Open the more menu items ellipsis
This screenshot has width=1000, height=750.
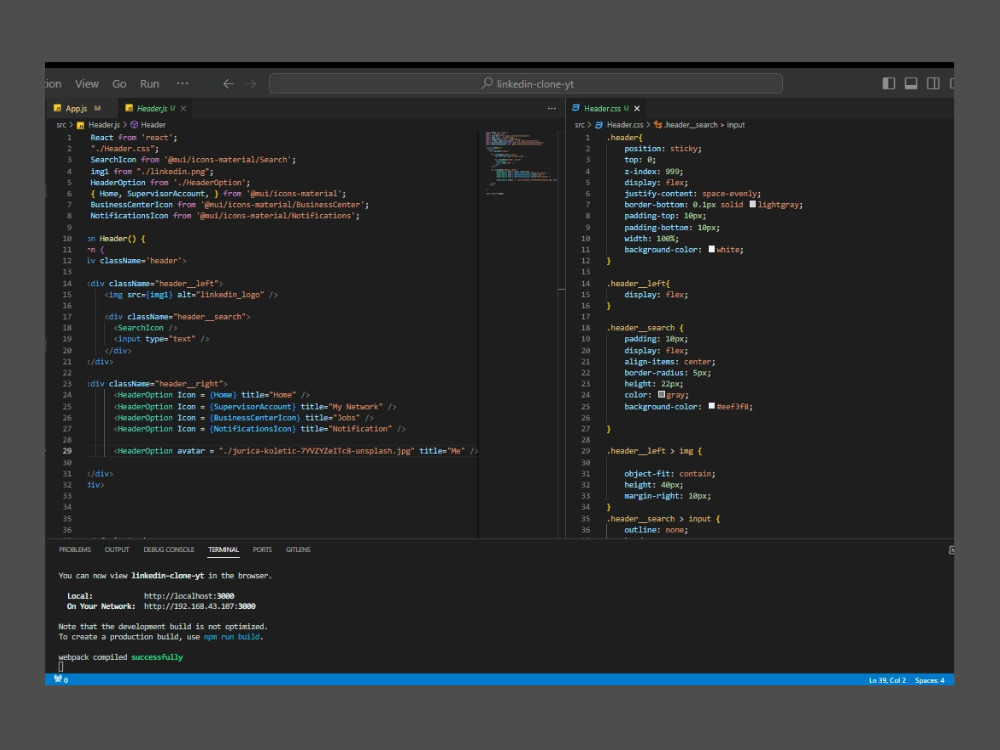[182, 84]
